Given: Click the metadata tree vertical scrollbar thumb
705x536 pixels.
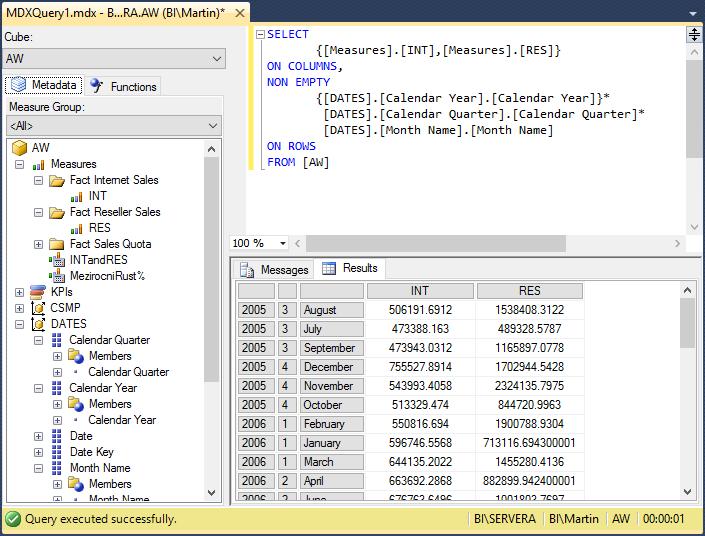Looking at the screenshot, I should (211, 269).
